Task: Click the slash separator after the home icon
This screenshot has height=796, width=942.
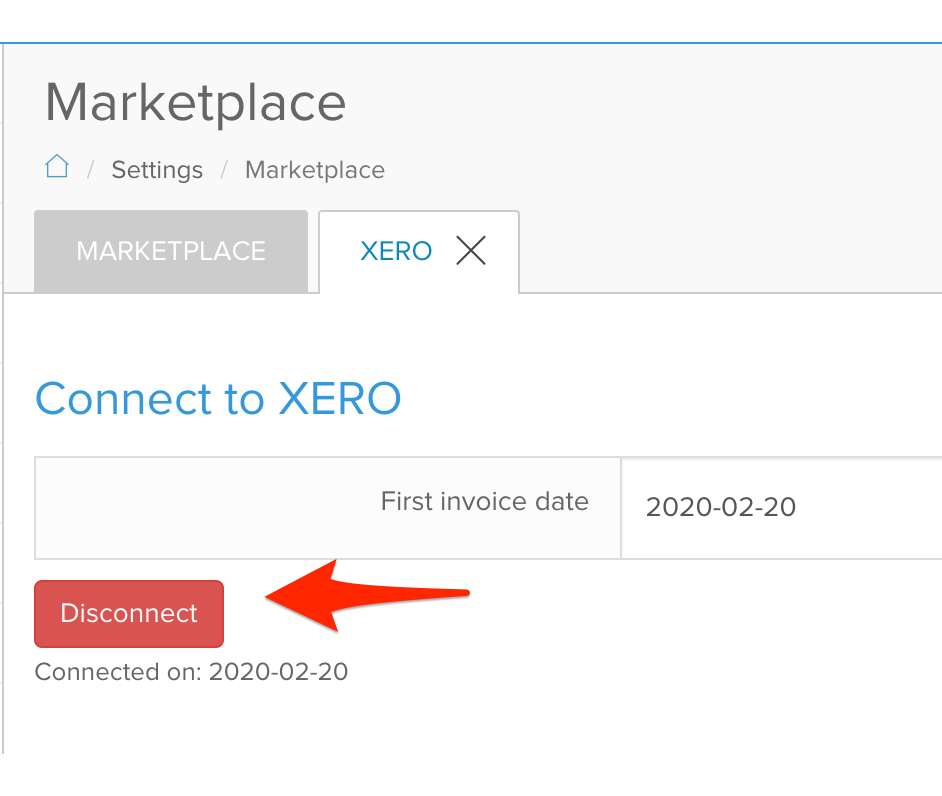Action: [x=91, y=170]
